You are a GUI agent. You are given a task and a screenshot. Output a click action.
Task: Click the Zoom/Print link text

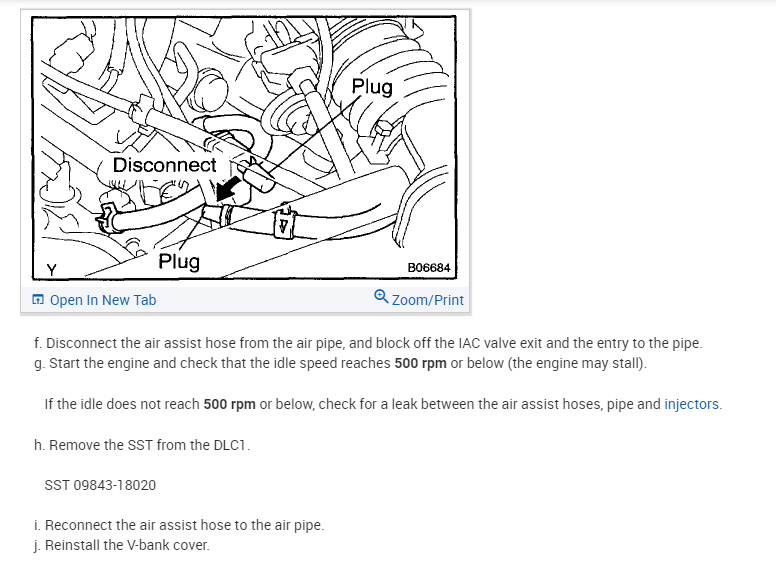[428, 300]
